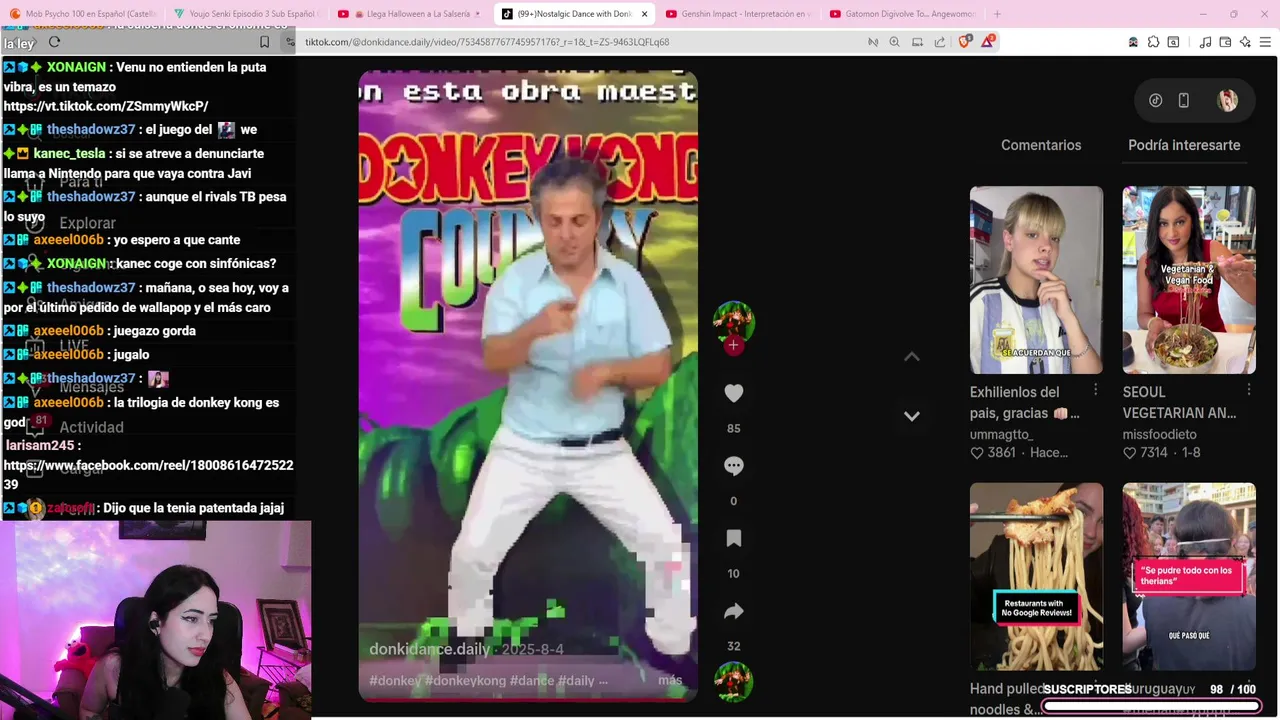Image resolution: width=1280 pixels, height=720 pixels.
Task: Go to next video with down chevron
Action: [911, 416]
